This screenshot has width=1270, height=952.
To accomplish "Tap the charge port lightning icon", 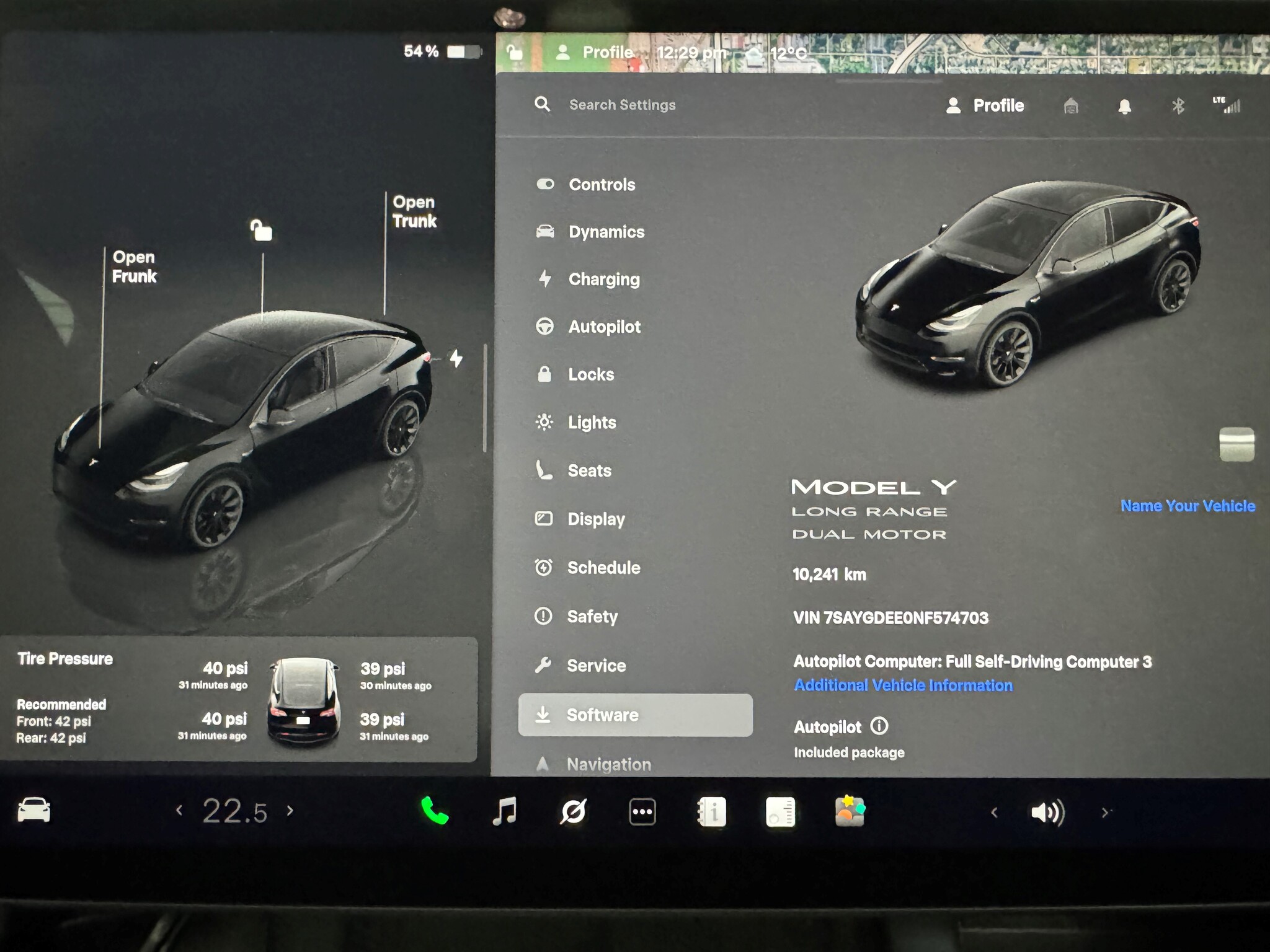I will 456,358.
